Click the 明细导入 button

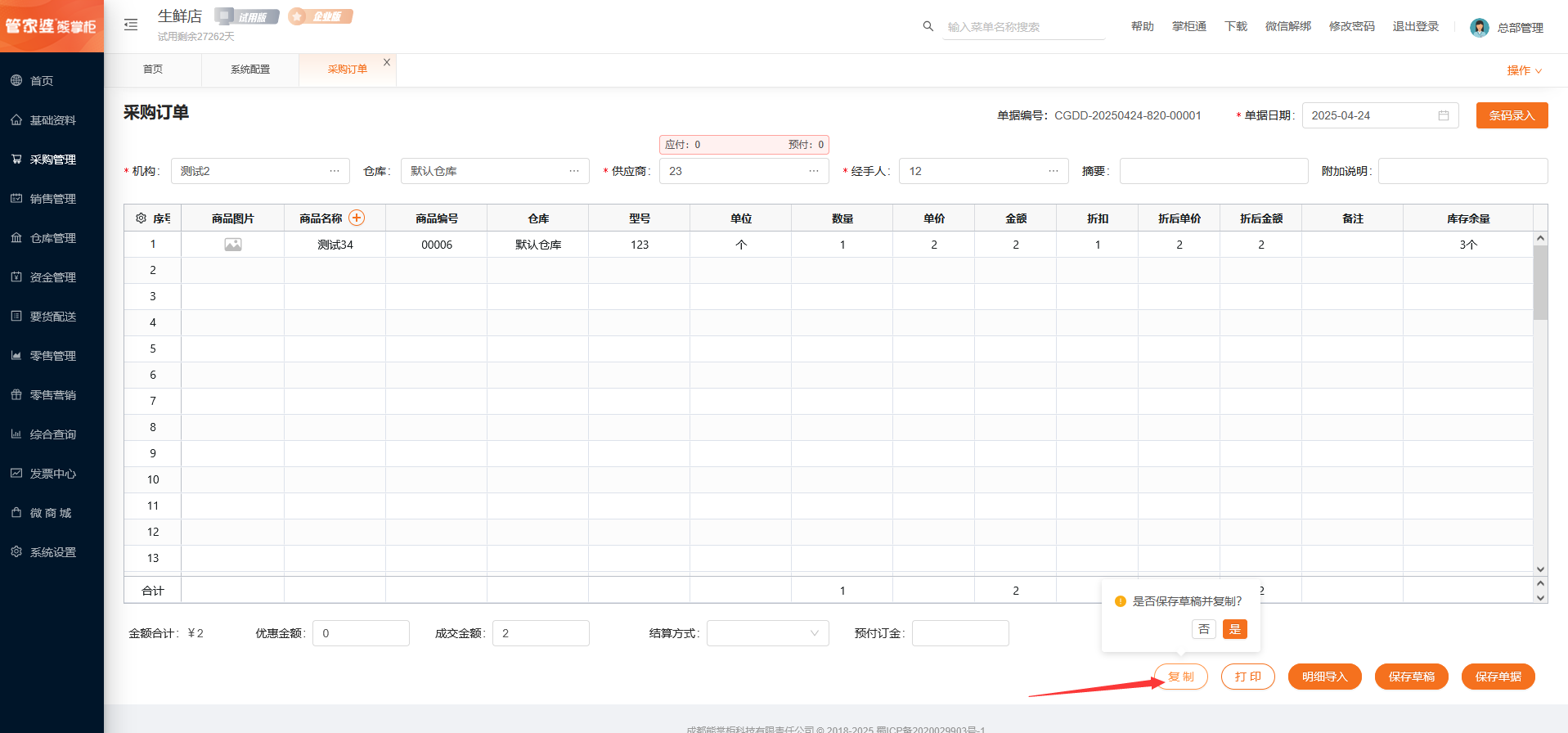tap(1325, 677)
